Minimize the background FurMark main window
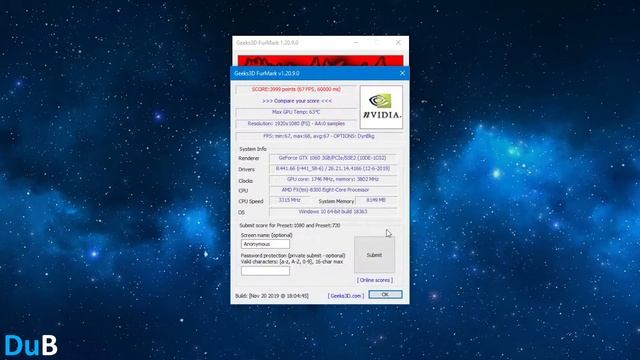This screenshot has height=360, width=640. 356,42
